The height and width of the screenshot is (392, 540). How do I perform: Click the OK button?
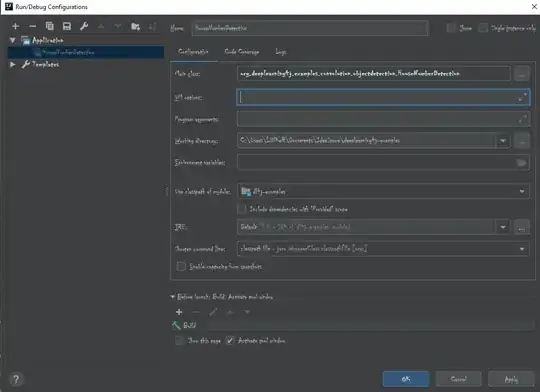click(x=406, y=379)
